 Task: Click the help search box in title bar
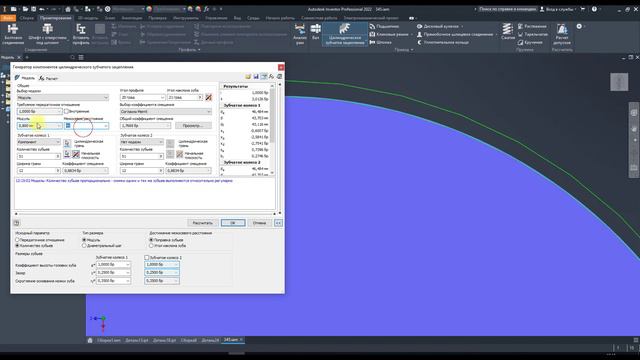click(x=507, y=9)
